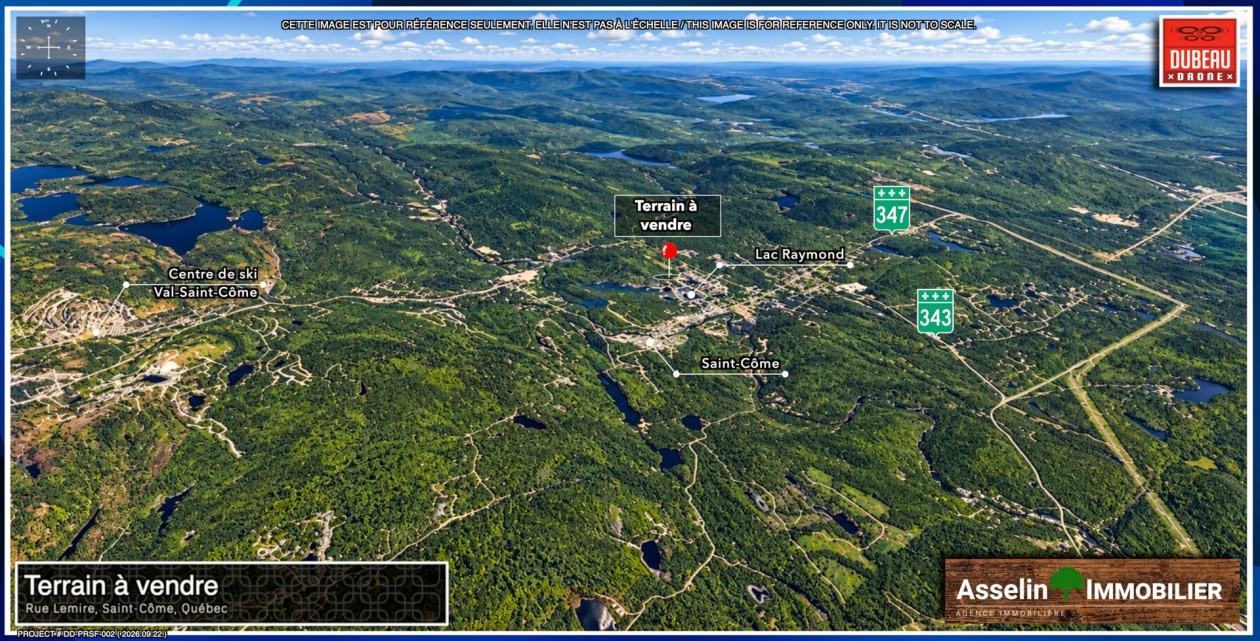
Task: Click the Rue Lemire address subtitle
Action: pyautogui.click(x=126, y=609)
